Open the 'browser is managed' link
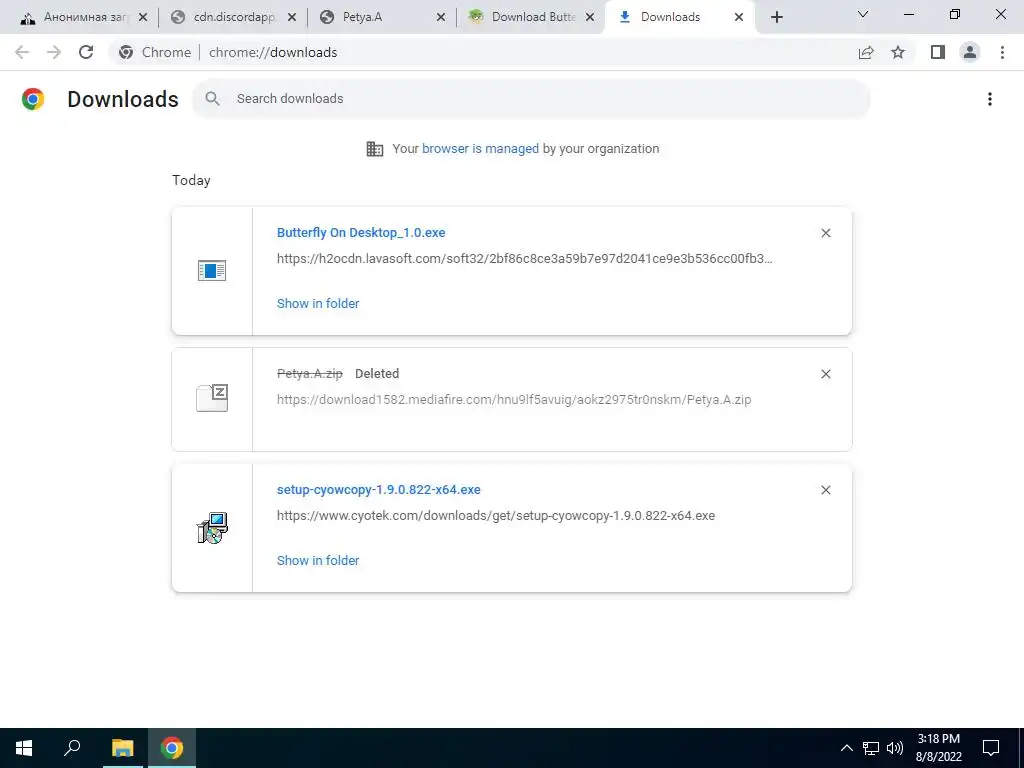 pyautogui.click(x=480, y=149)
